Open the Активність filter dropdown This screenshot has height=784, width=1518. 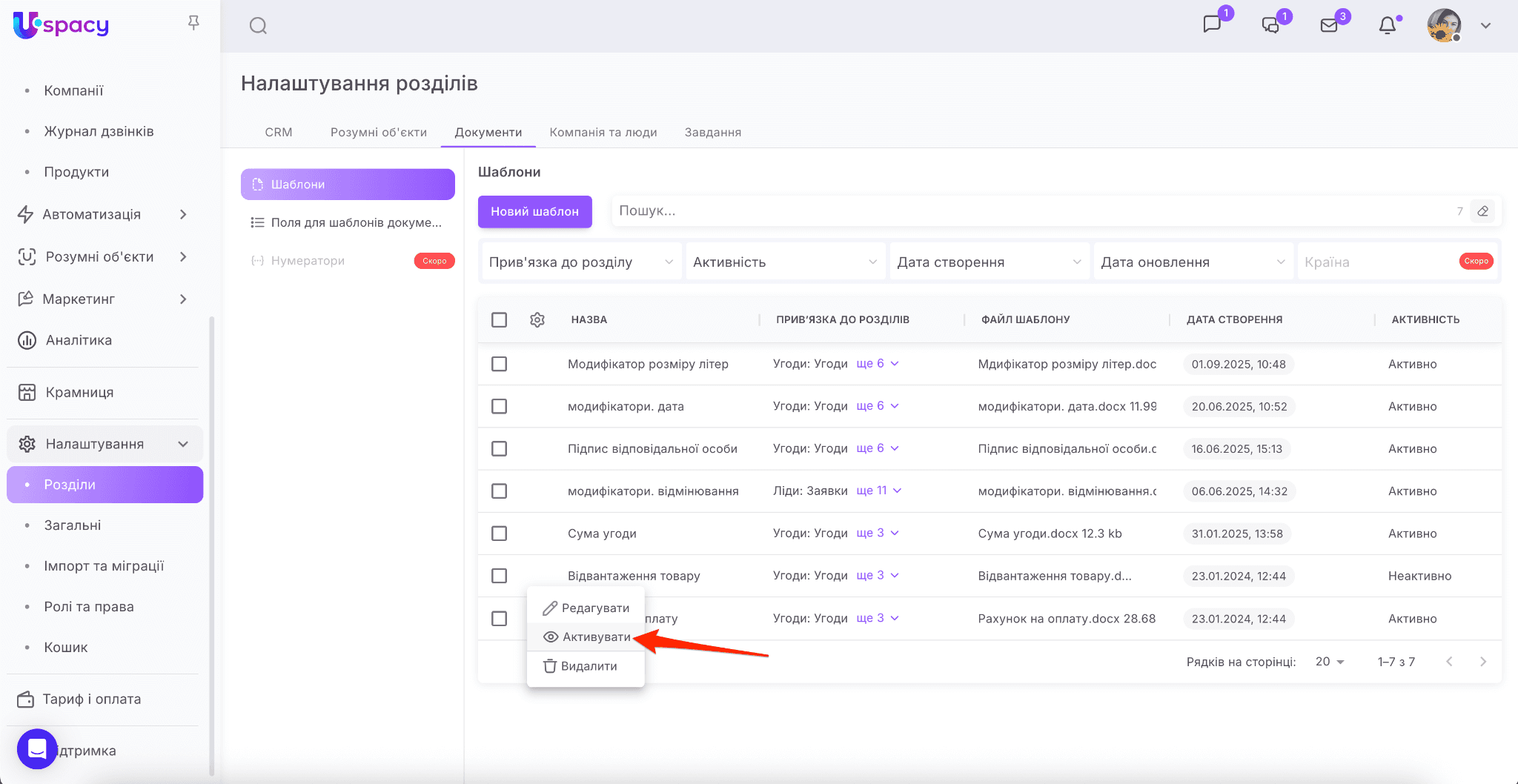[x=785, y=262]
